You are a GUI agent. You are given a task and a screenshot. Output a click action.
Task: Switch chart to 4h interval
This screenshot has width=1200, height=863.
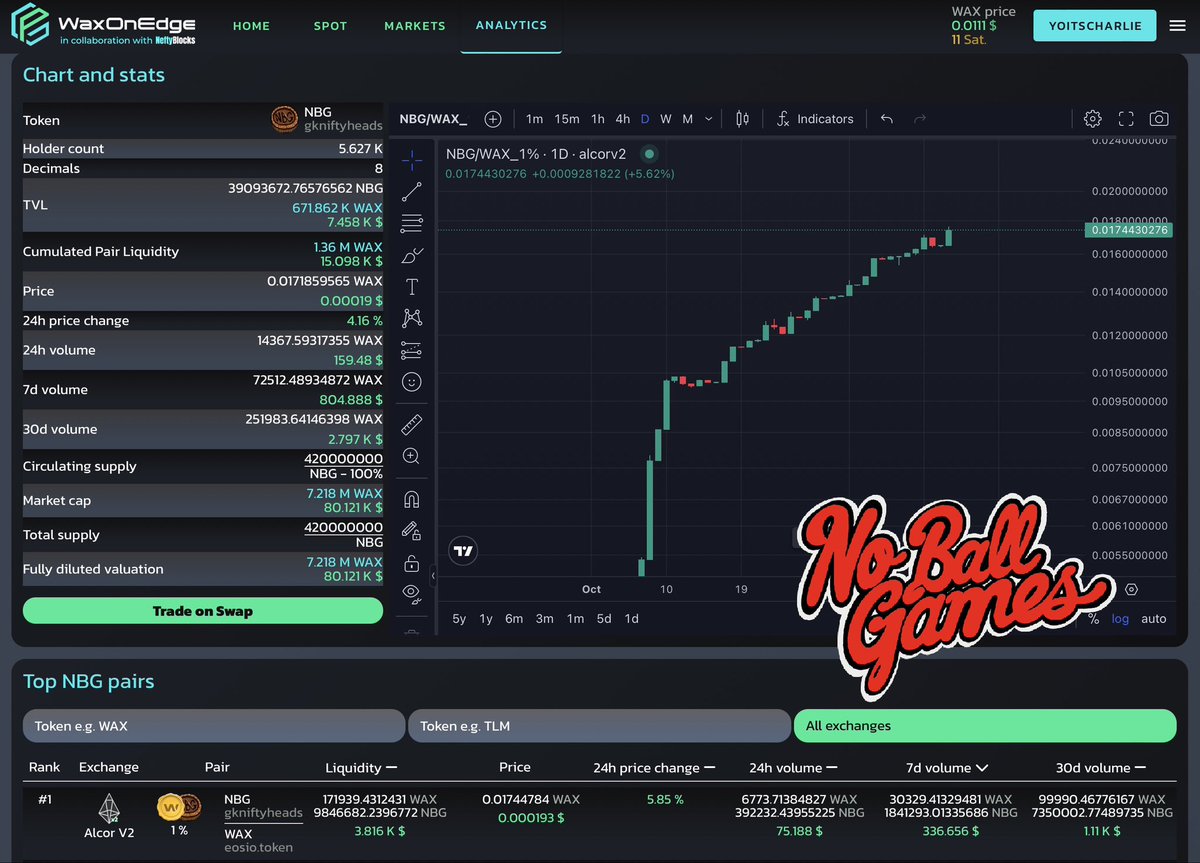(x=623, y=119)
